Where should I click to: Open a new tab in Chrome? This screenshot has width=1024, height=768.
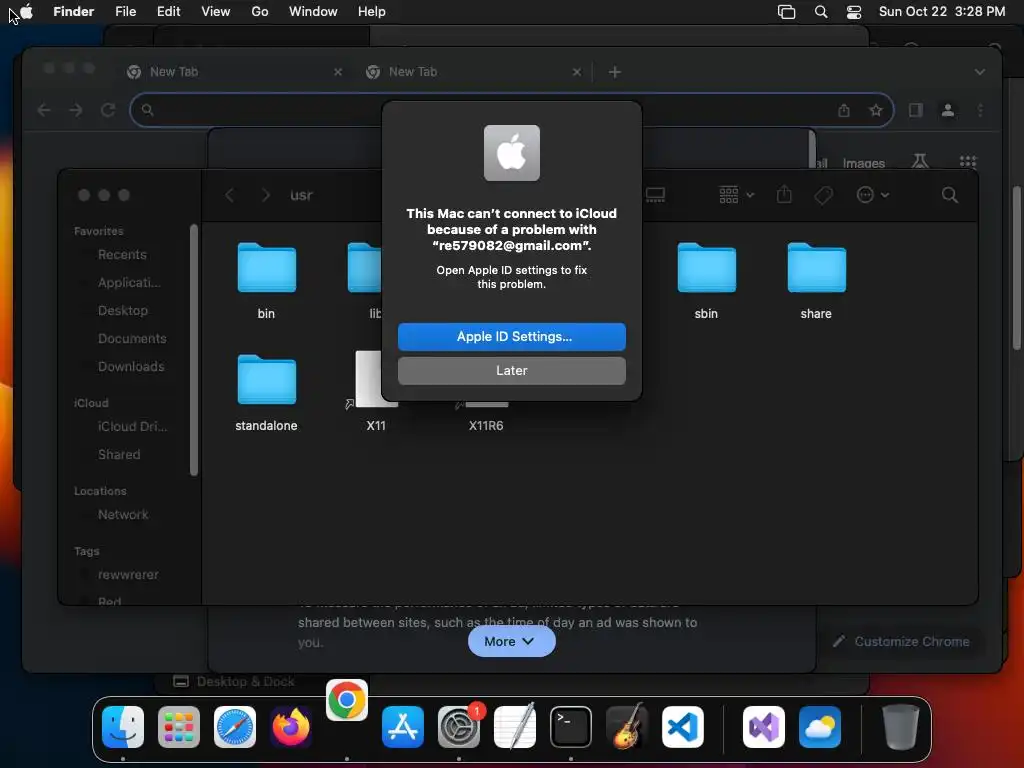pos(615,72)
